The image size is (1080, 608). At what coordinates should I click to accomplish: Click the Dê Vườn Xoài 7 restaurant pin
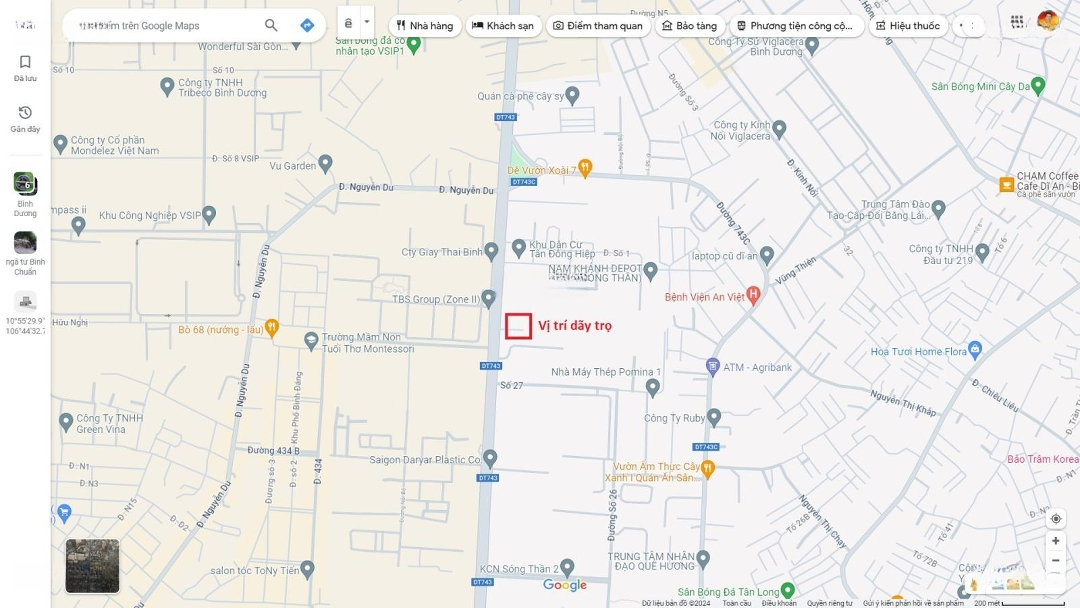(x=585, y=169)
